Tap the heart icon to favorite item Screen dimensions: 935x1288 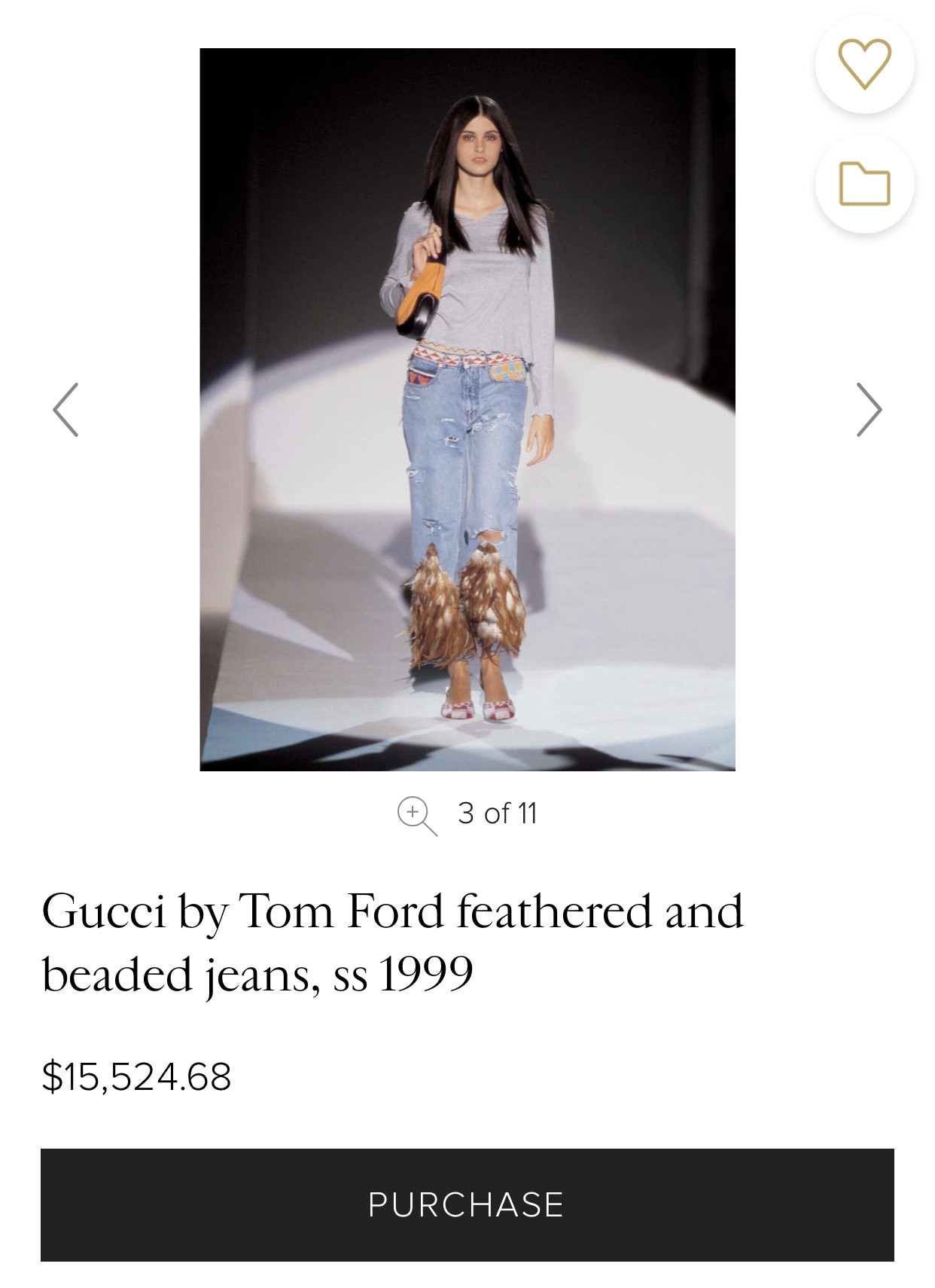point(864,64)
